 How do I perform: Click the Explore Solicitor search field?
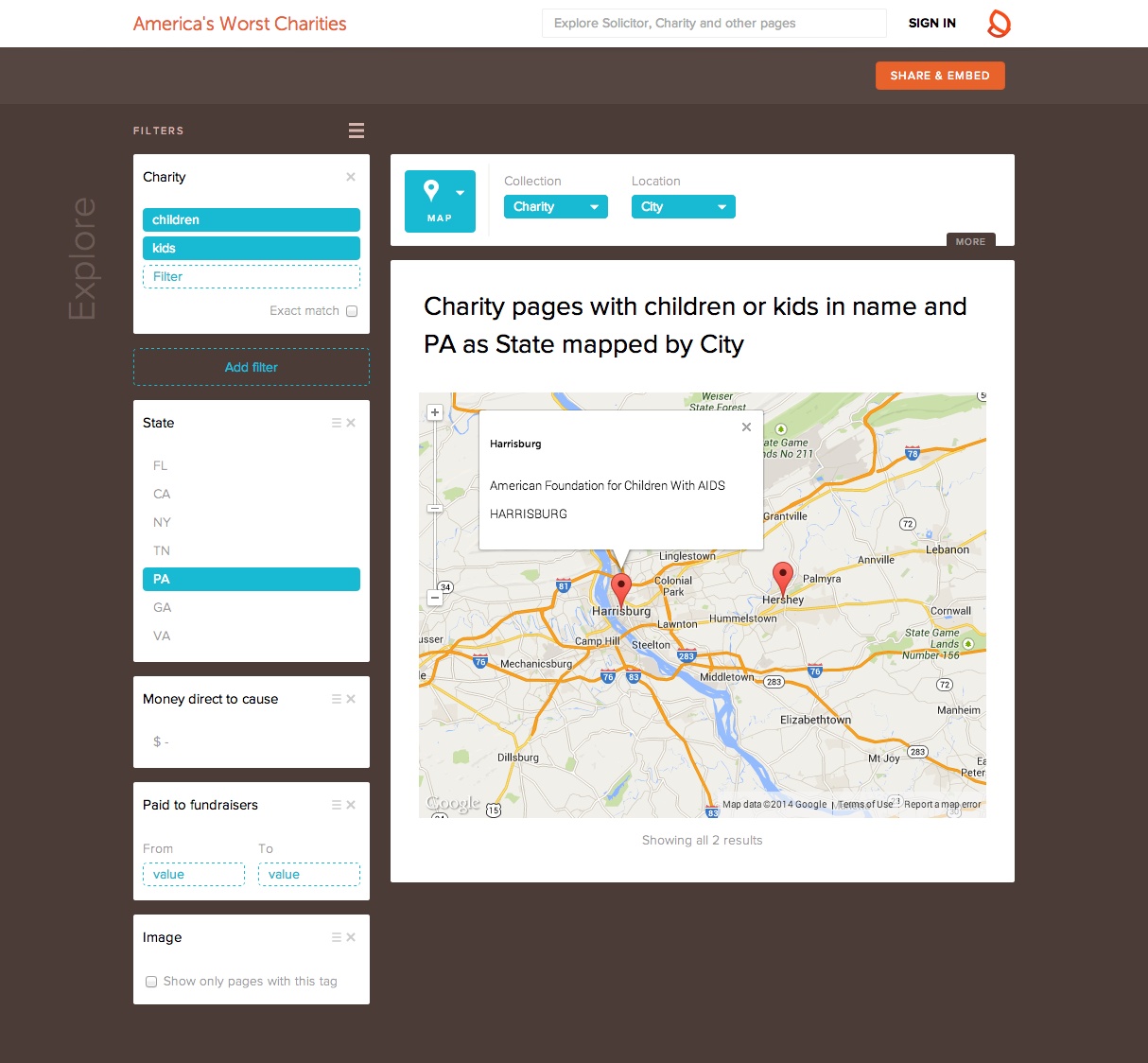point(714,24)
